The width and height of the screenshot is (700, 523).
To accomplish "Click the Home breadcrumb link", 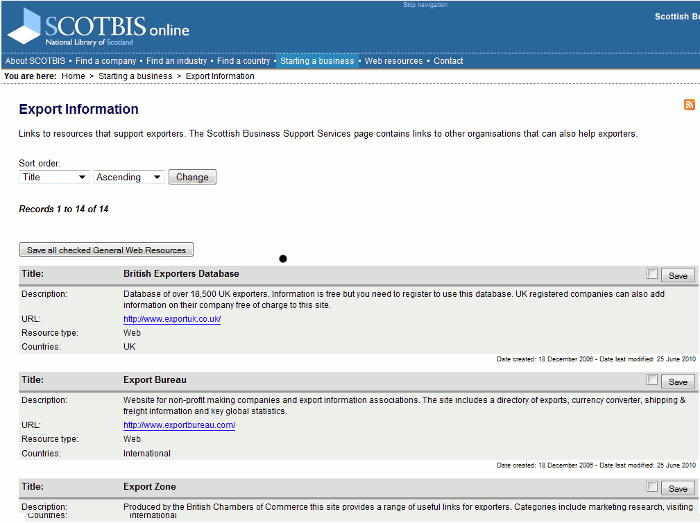I will coord(73,76).
